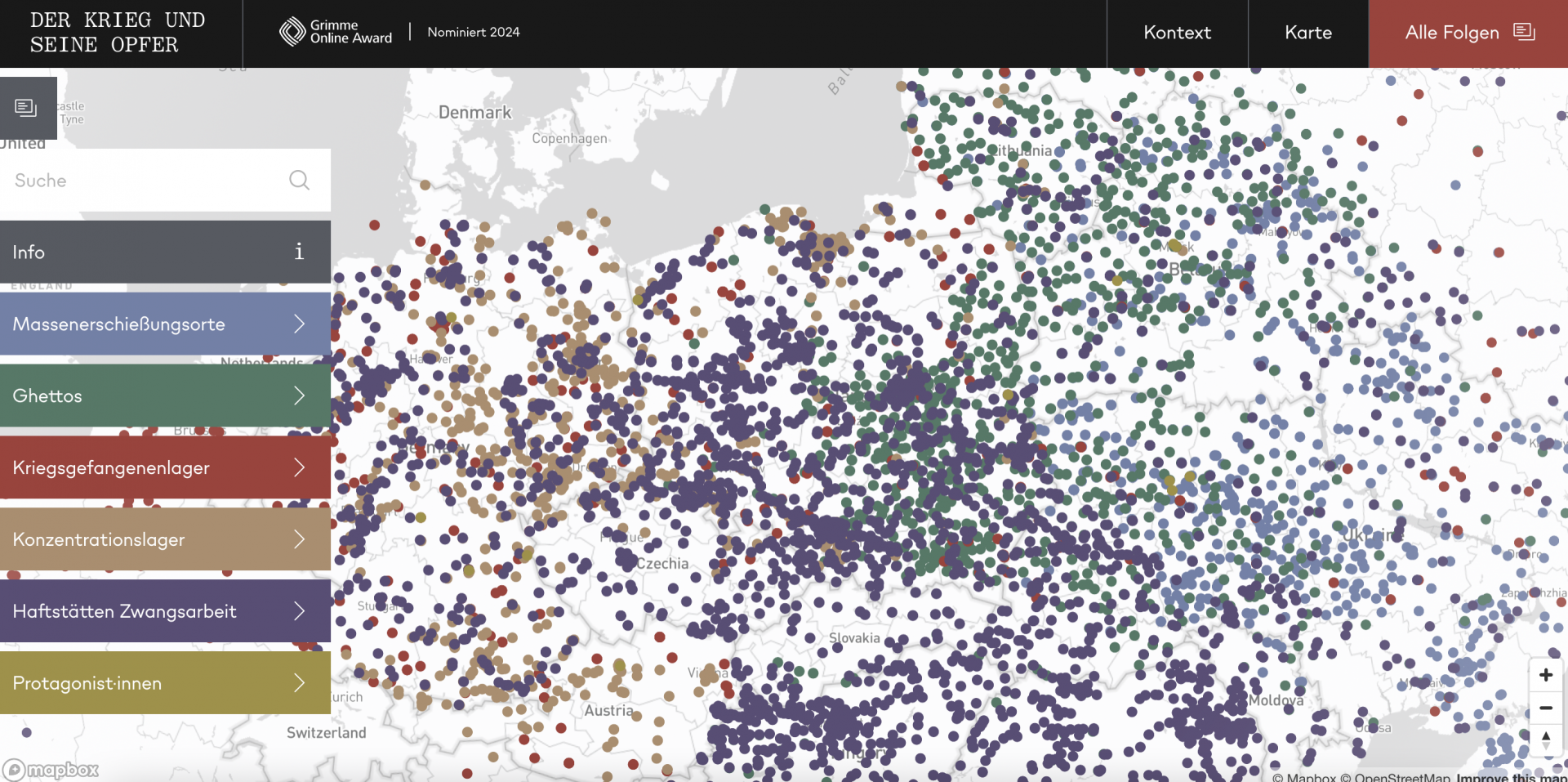Zoom in with the plus button
The width and height of the screenshot is (1568, 782).
coord(1545,675)
